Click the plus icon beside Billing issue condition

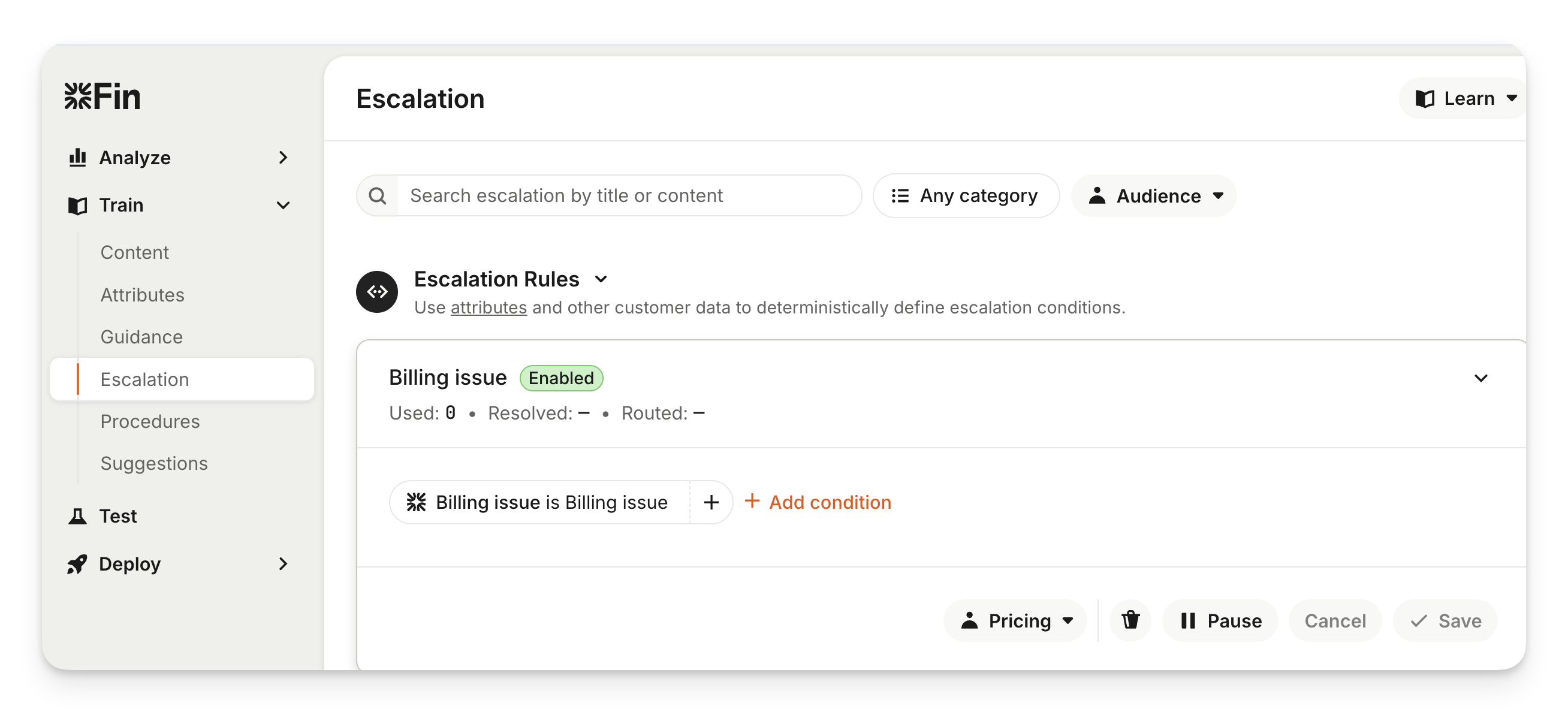pos(711,502)
